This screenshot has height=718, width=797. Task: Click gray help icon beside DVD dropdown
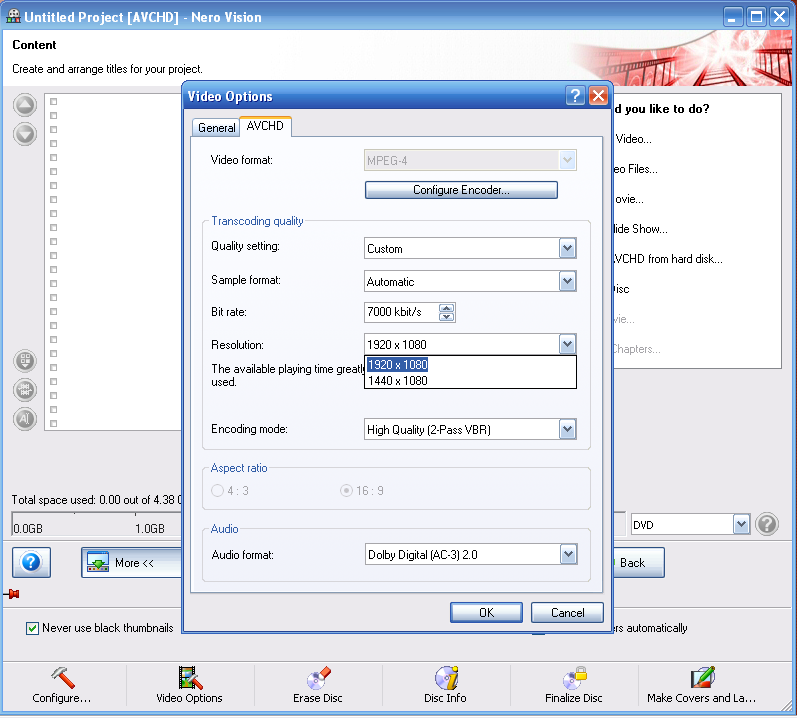coord(767,524)
